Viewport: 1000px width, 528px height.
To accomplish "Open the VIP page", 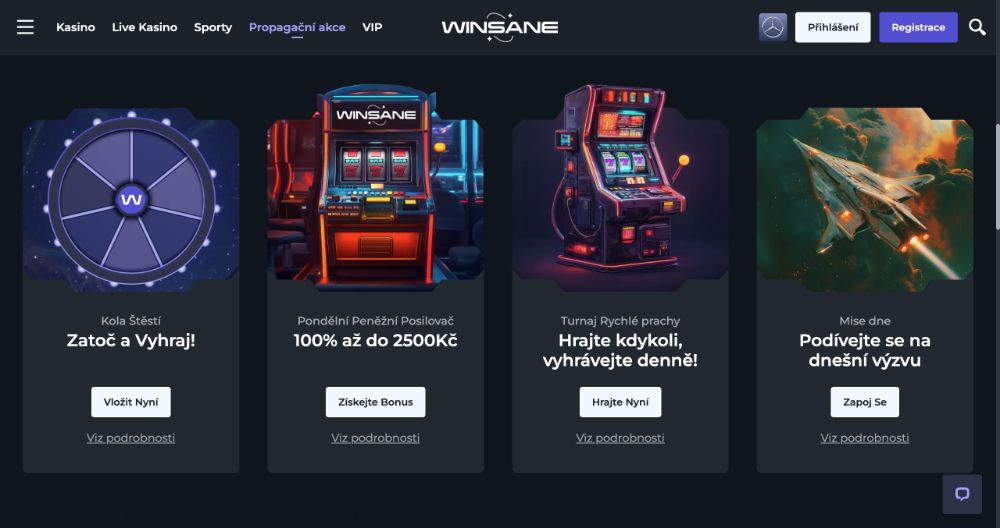I will [372, 27].
